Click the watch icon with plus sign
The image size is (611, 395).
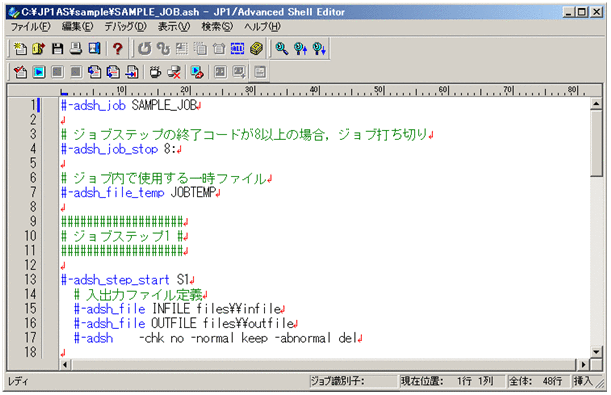(x=239, y=72)
